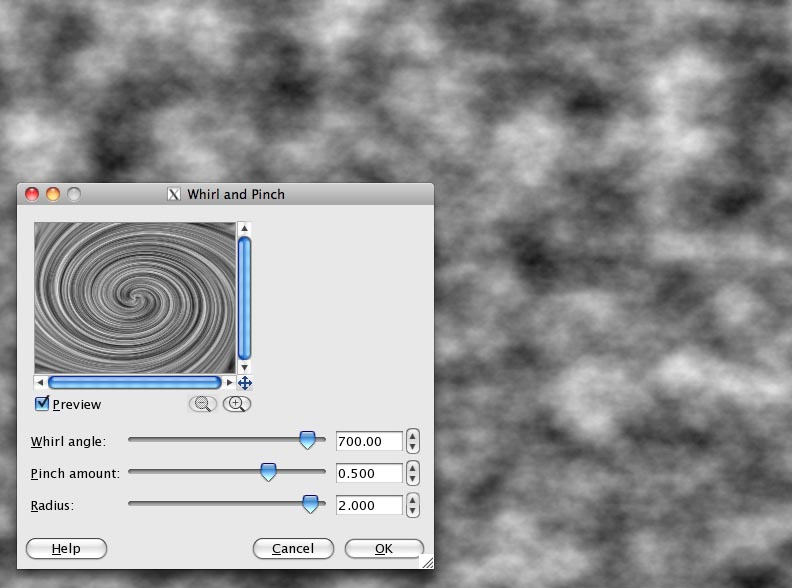Click the Radius value field
Screen dimensions: 792x588
pyautogui.click(x=369, y=505)
